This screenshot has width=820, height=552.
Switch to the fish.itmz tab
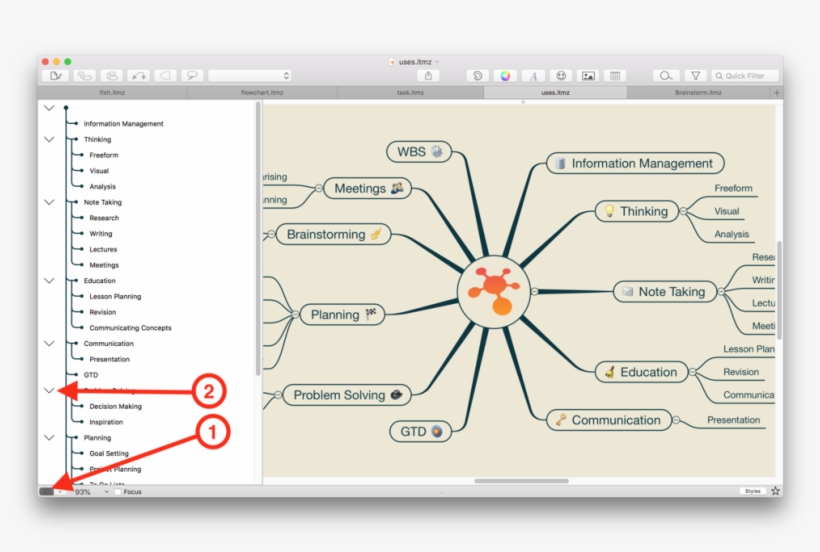click(112, 93)
